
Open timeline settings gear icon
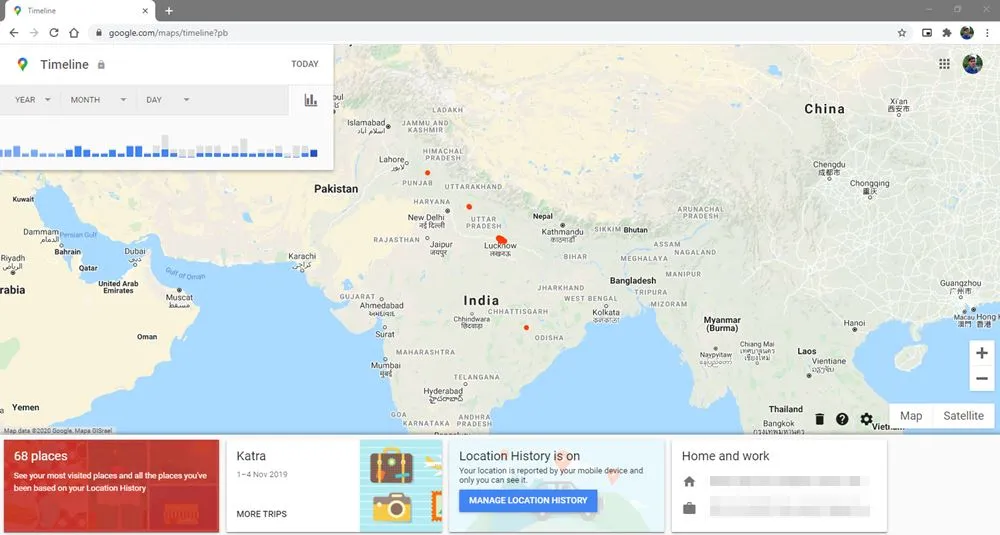pos(866,419)
